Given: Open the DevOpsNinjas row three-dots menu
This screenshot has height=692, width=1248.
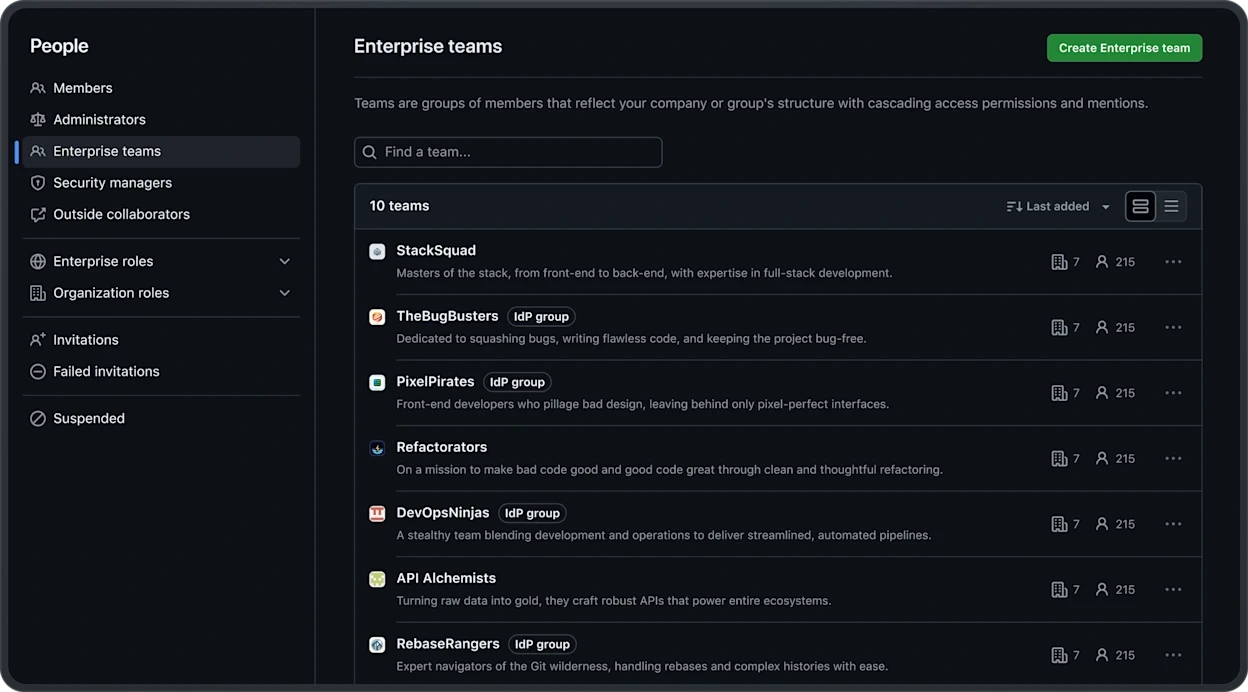Looking at the screenshot, I should 1173,524.
